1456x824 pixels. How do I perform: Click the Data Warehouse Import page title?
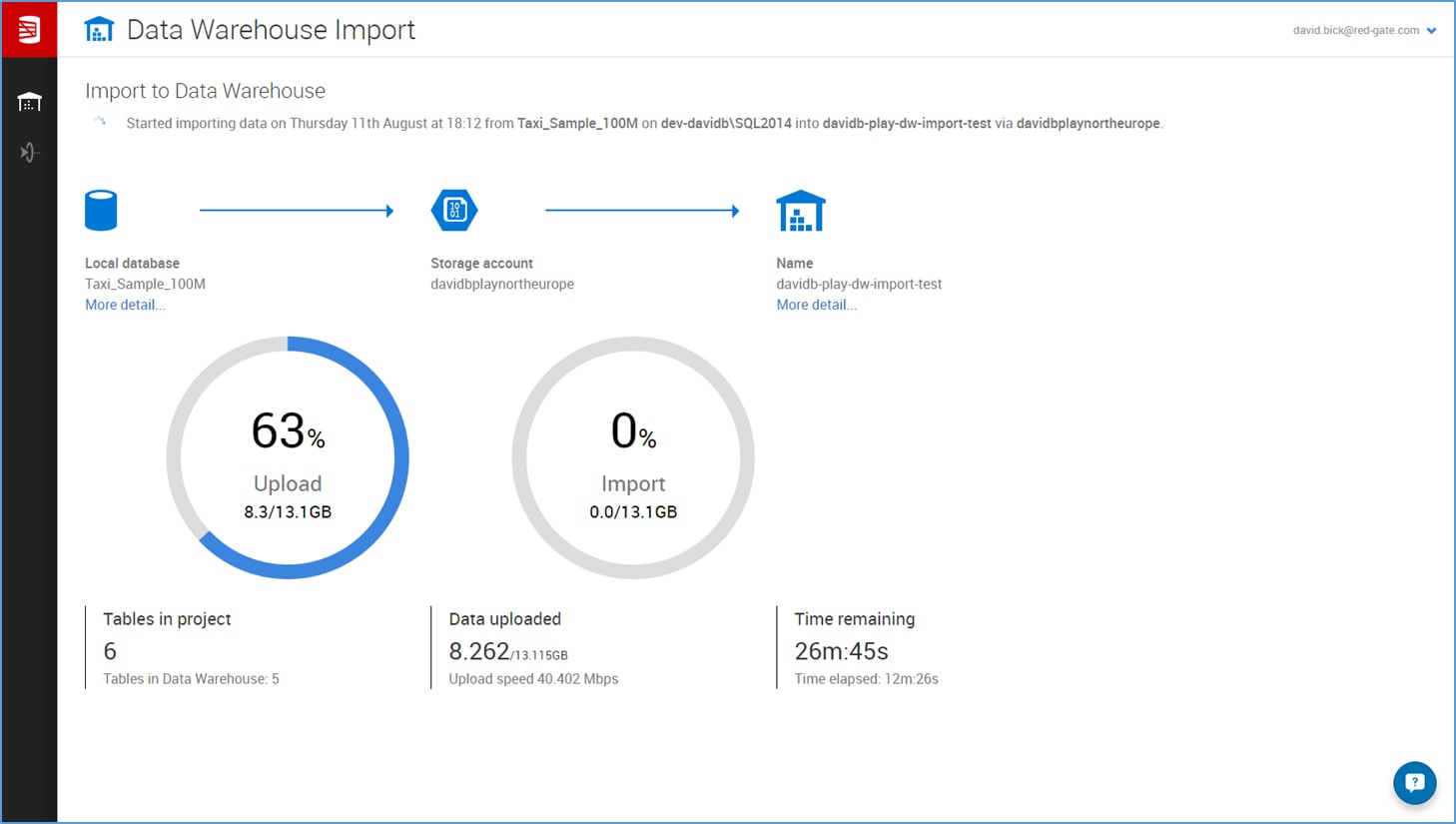[271, 30]
